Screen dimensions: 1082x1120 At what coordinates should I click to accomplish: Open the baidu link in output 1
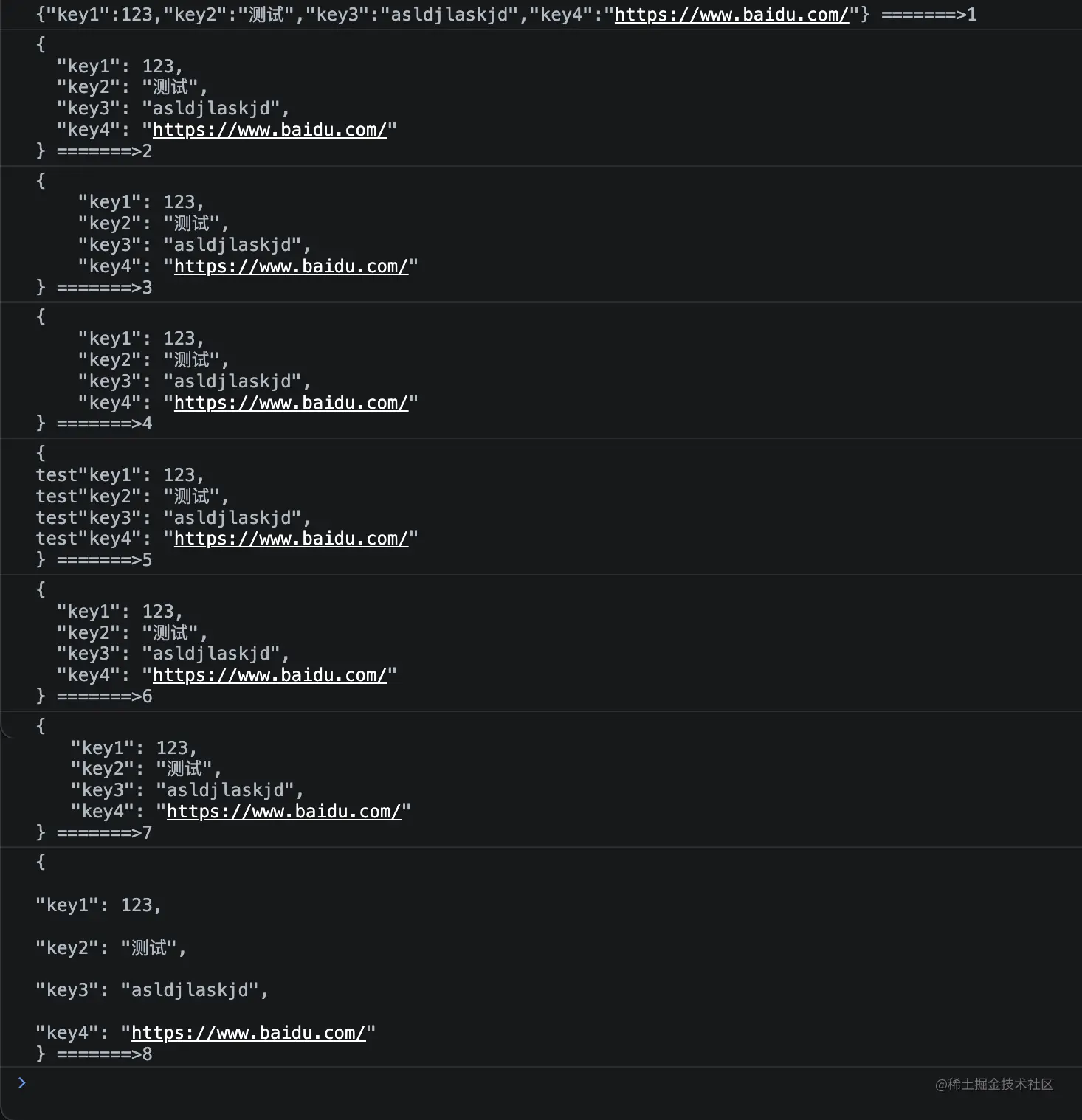tap(731, 15)
